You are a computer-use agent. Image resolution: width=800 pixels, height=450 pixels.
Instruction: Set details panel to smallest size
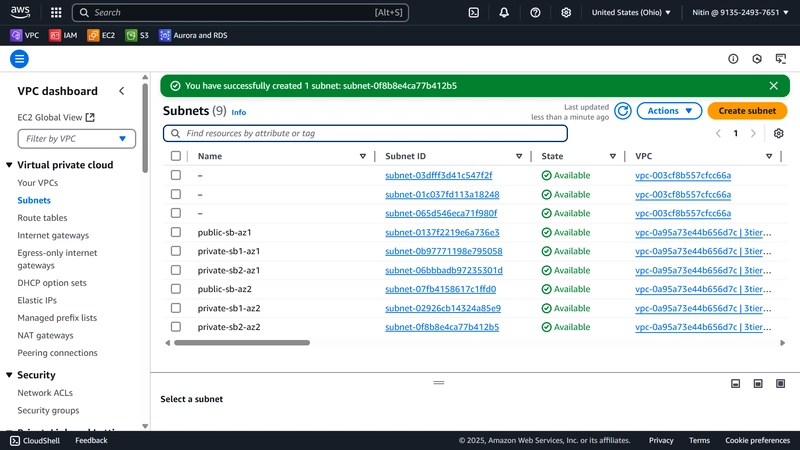click(x=735, y=384)
